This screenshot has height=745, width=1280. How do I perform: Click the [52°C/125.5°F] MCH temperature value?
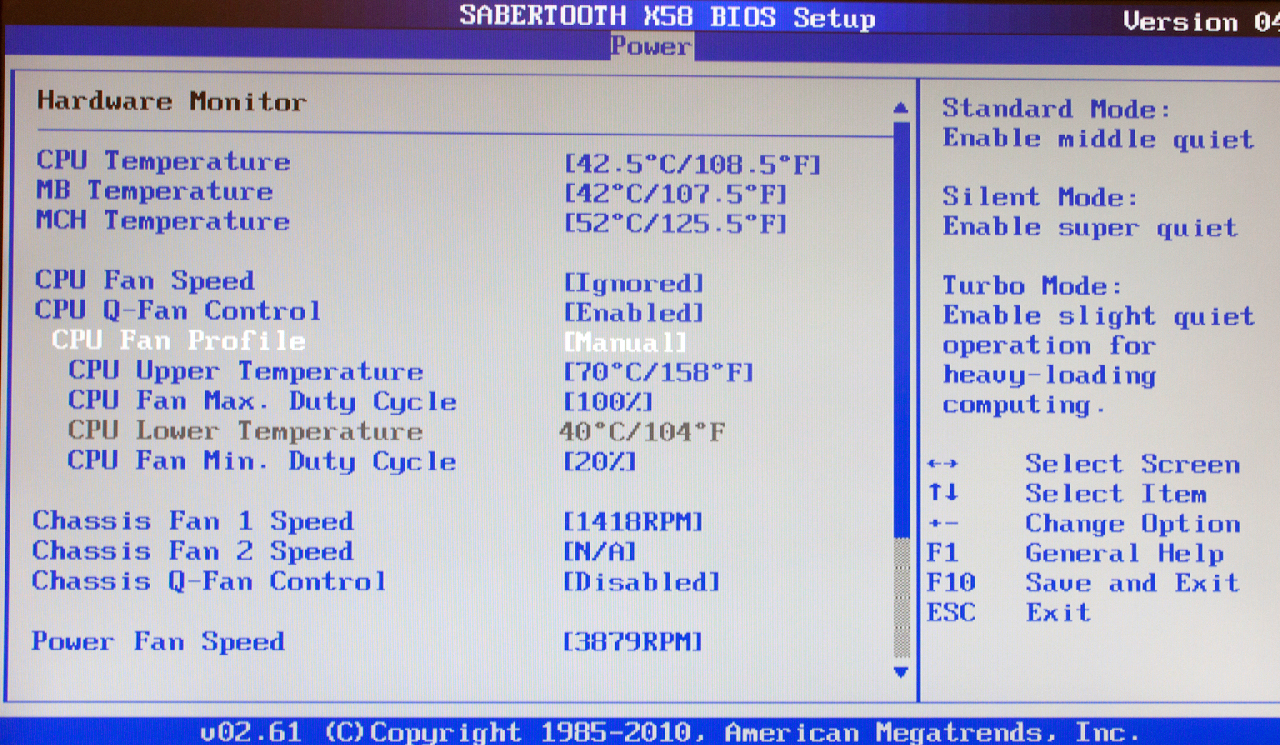click(675, 223)
